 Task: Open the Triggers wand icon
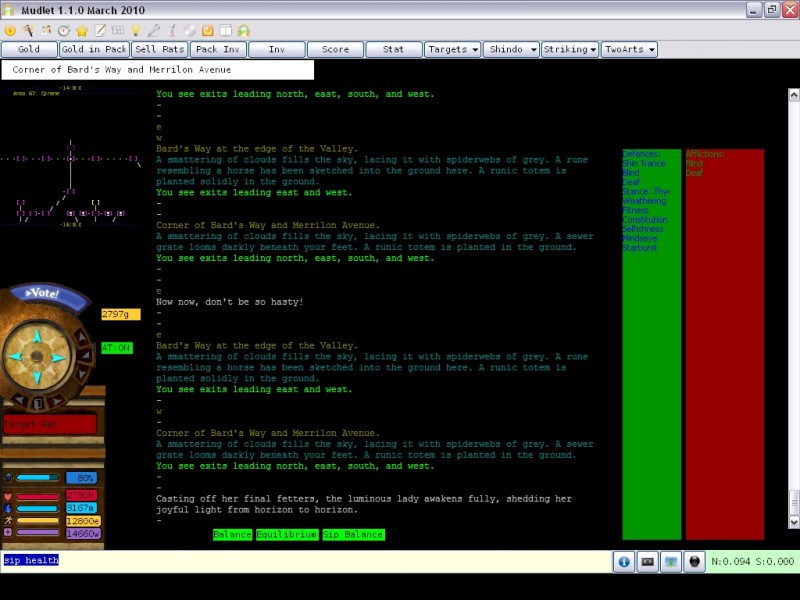click(28, 31)
